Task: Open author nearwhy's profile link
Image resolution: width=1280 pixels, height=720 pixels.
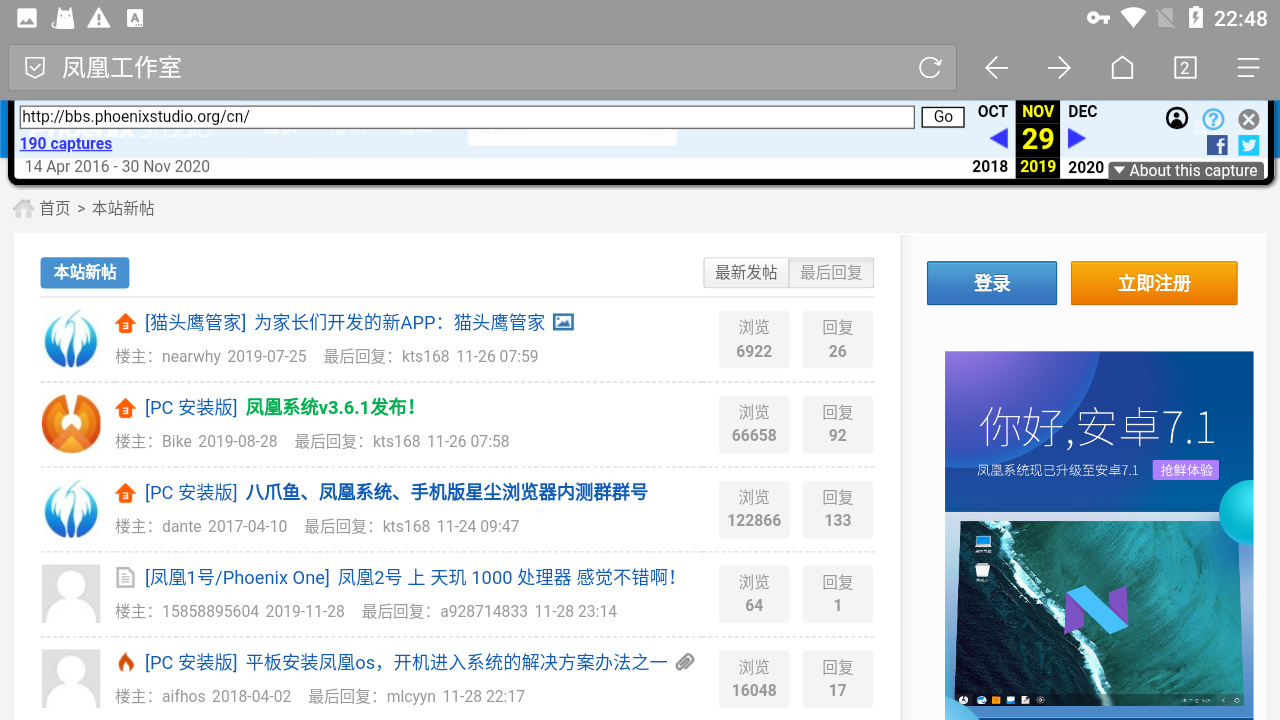Action: pos(192,356)
